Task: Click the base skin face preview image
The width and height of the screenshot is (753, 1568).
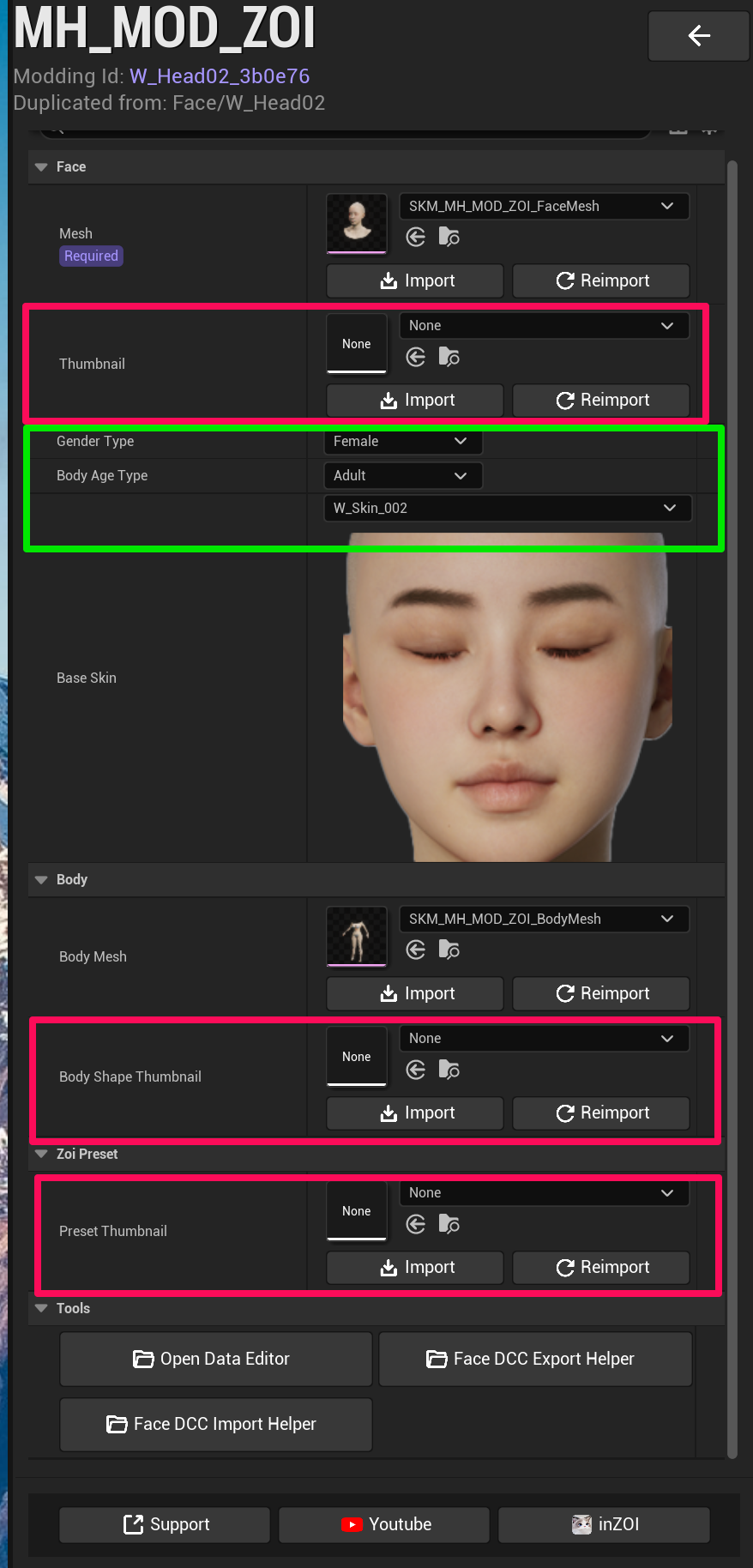Action: point(507,697)
